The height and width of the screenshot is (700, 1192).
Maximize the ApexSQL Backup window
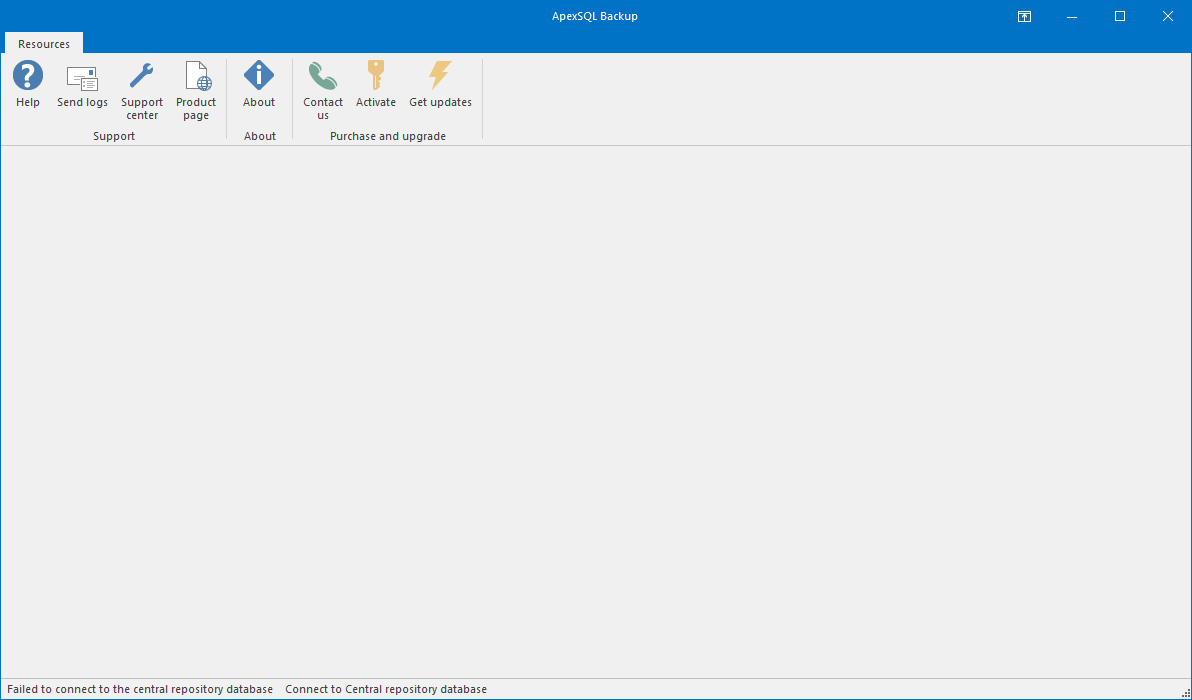click(x=1119, y=16)
